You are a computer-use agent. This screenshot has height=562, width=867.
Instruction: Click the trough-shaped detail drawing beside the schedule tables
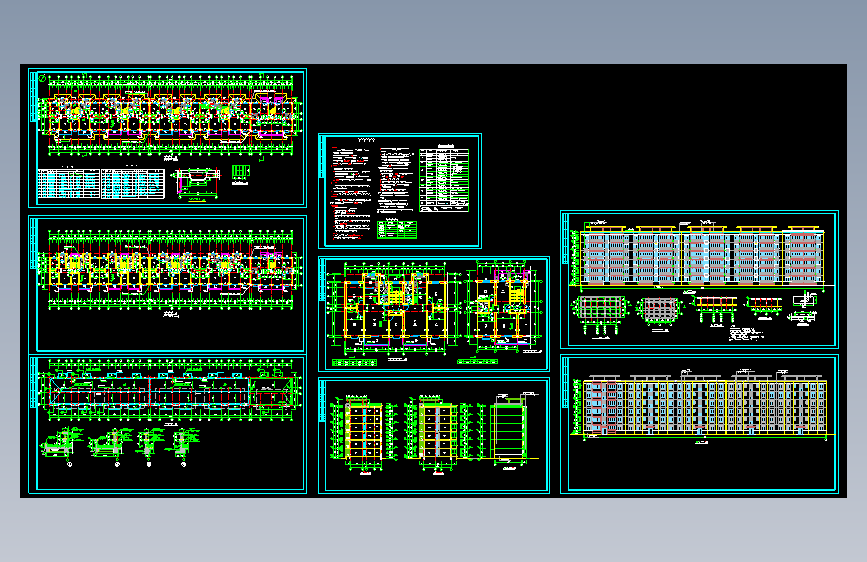(197, 184)
